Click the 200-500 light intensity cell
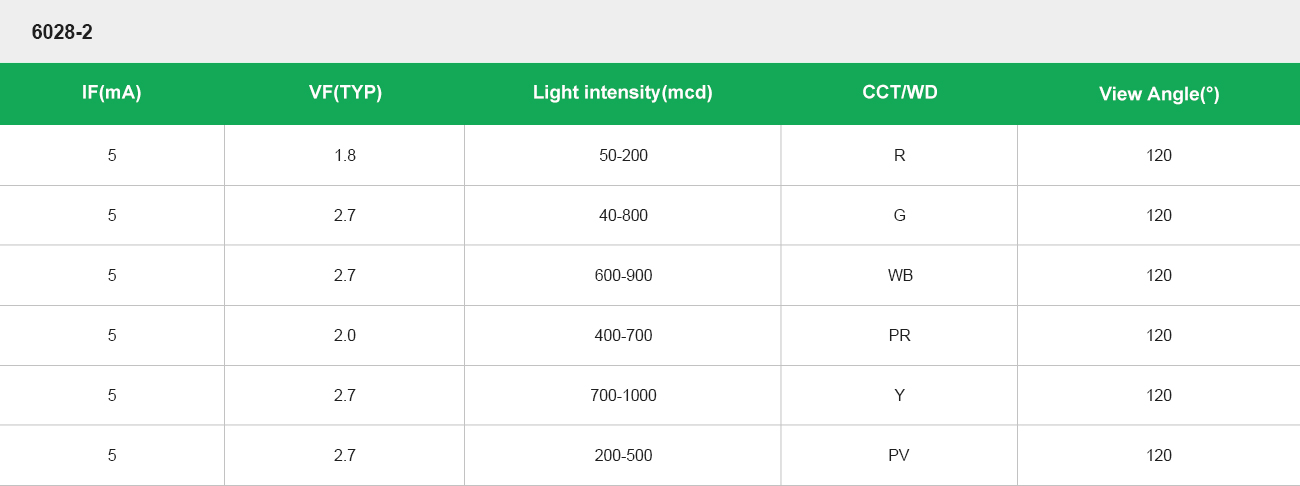1300x486 pixels. click(x=623, y=455)
